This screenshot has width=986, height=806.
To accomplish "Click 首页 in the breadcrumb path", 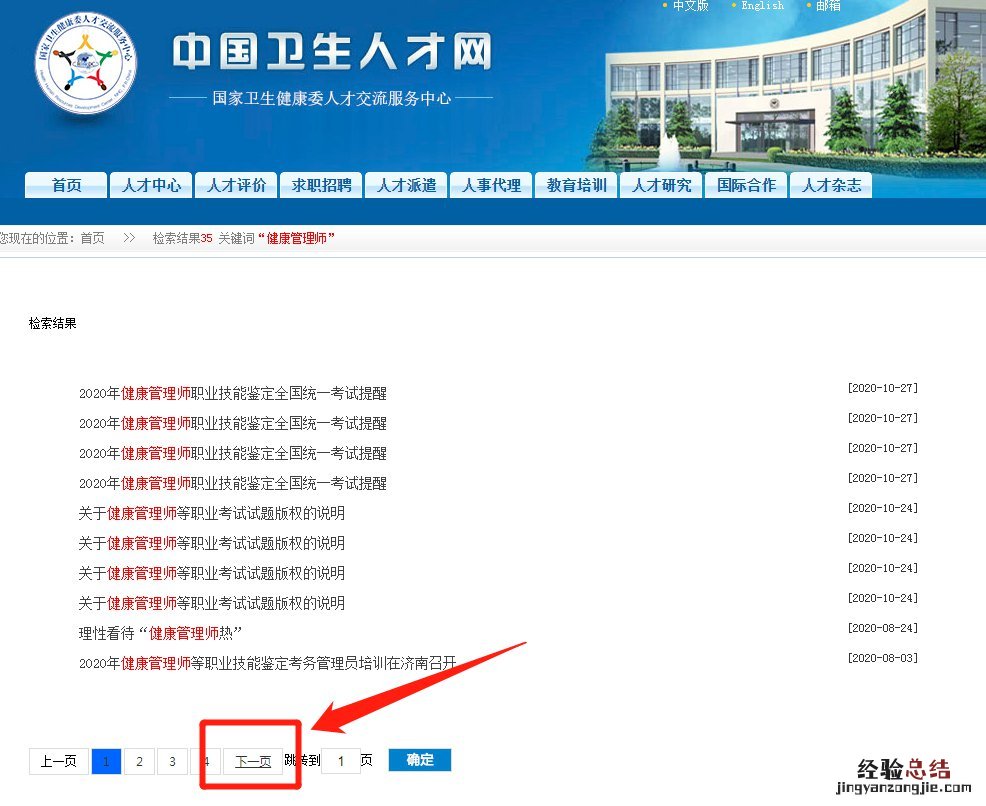I will 92,238.
